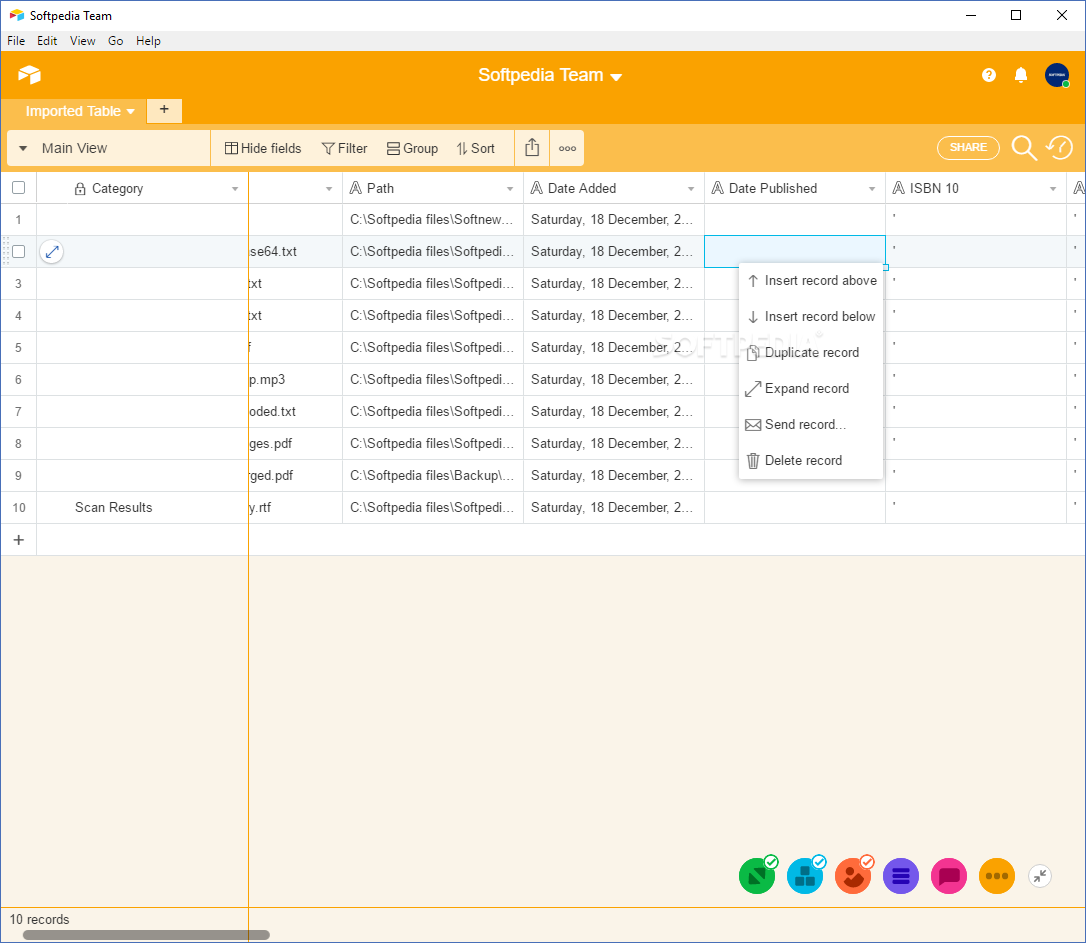Open dropdown arrow of the partially hidden column
The width and height of the screenshot is (1086, 943).
click(329, 188)
